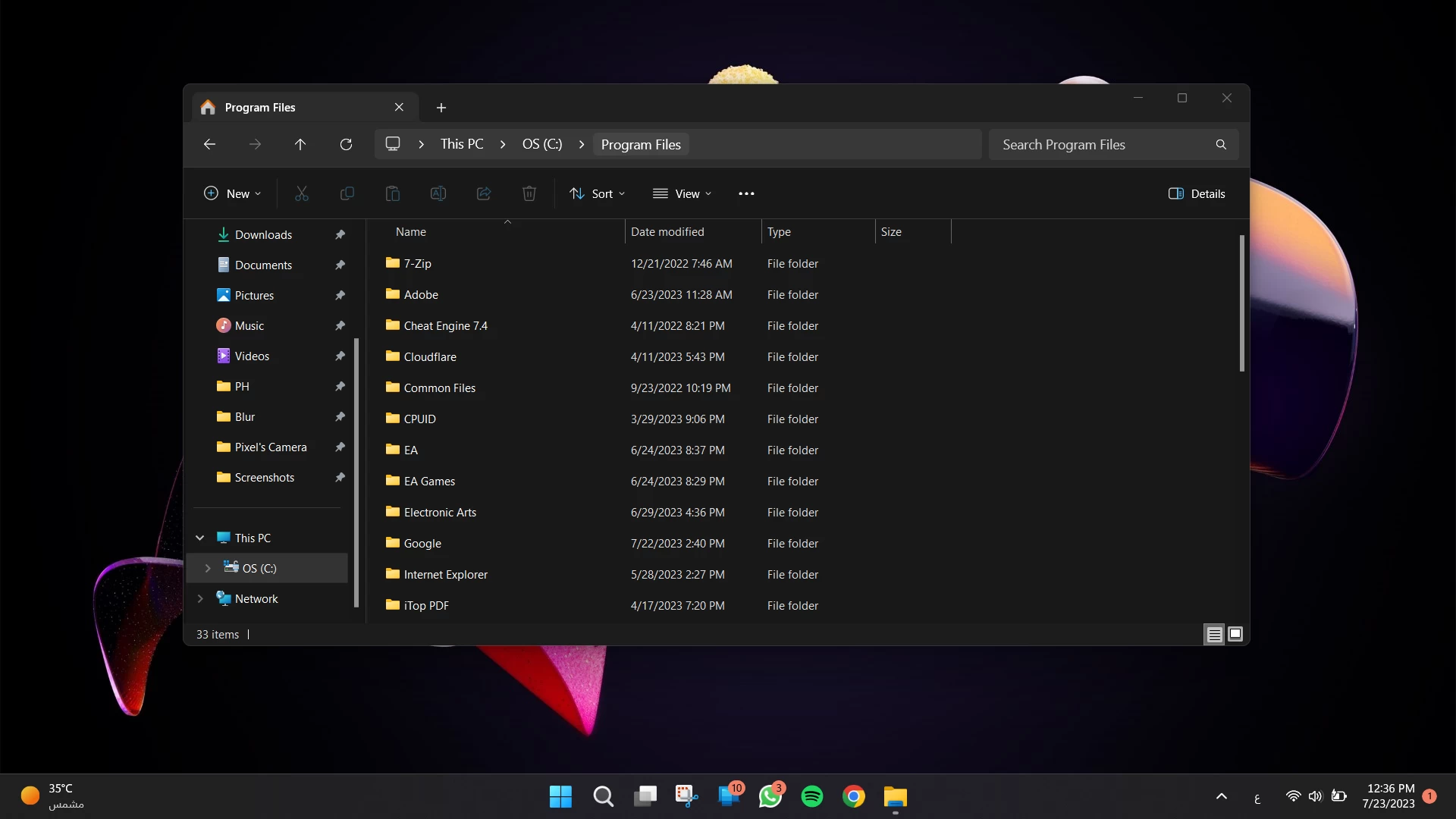
Task: Go up one folder level
Action: click(x=300, y=144)
